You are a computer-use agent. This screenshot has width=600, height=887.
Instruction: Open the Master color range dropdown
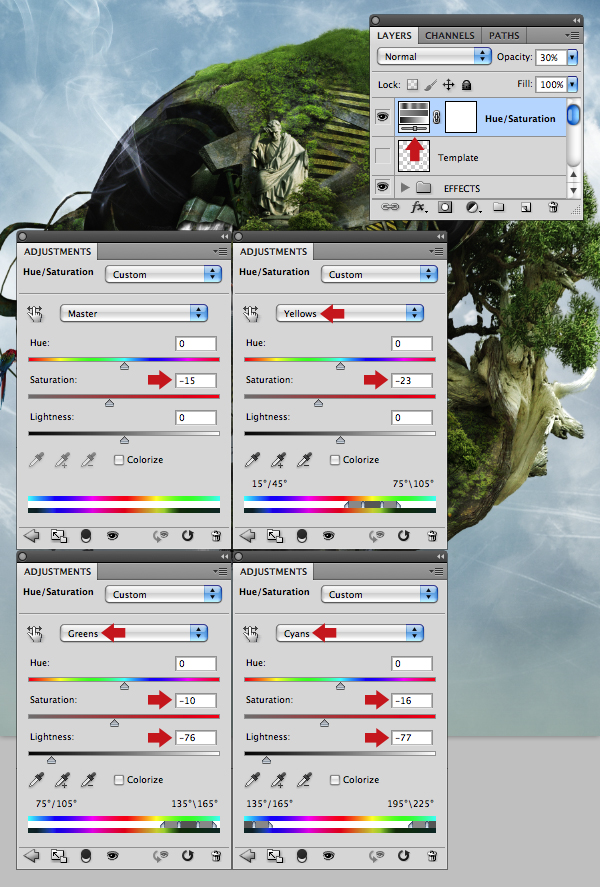click(x=133, y=313)
